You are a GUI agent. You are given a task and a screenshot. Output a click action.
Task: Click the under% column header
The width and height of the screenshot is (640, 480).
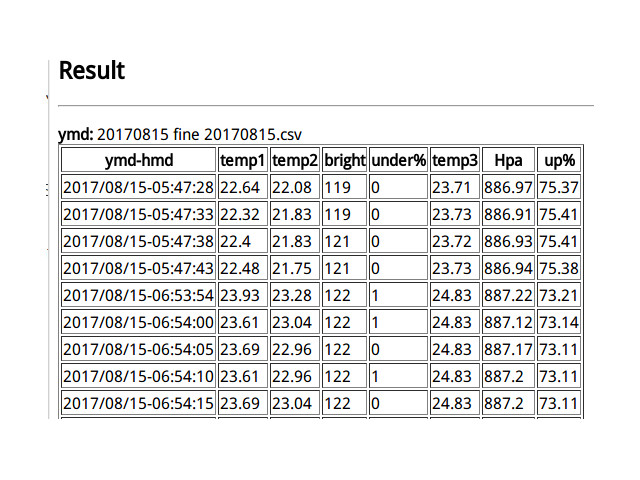pyautogui.click(x=398, y=160)
